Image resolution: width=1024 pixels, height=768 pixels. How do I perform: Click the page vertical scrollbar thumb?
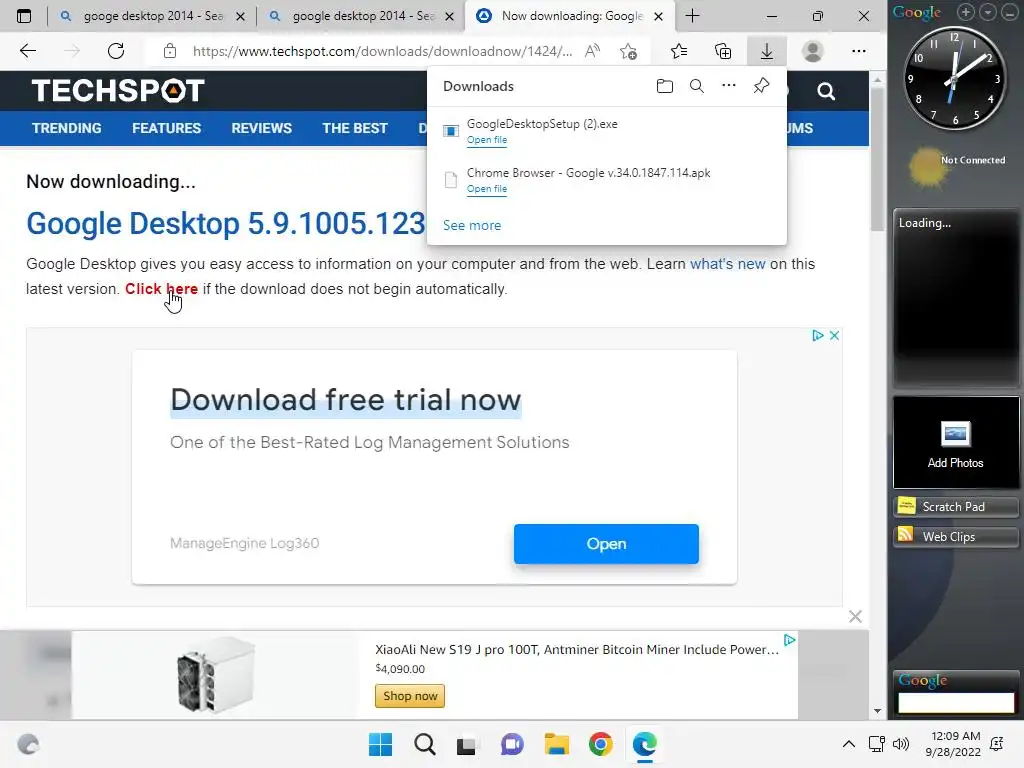coord(877,158)
